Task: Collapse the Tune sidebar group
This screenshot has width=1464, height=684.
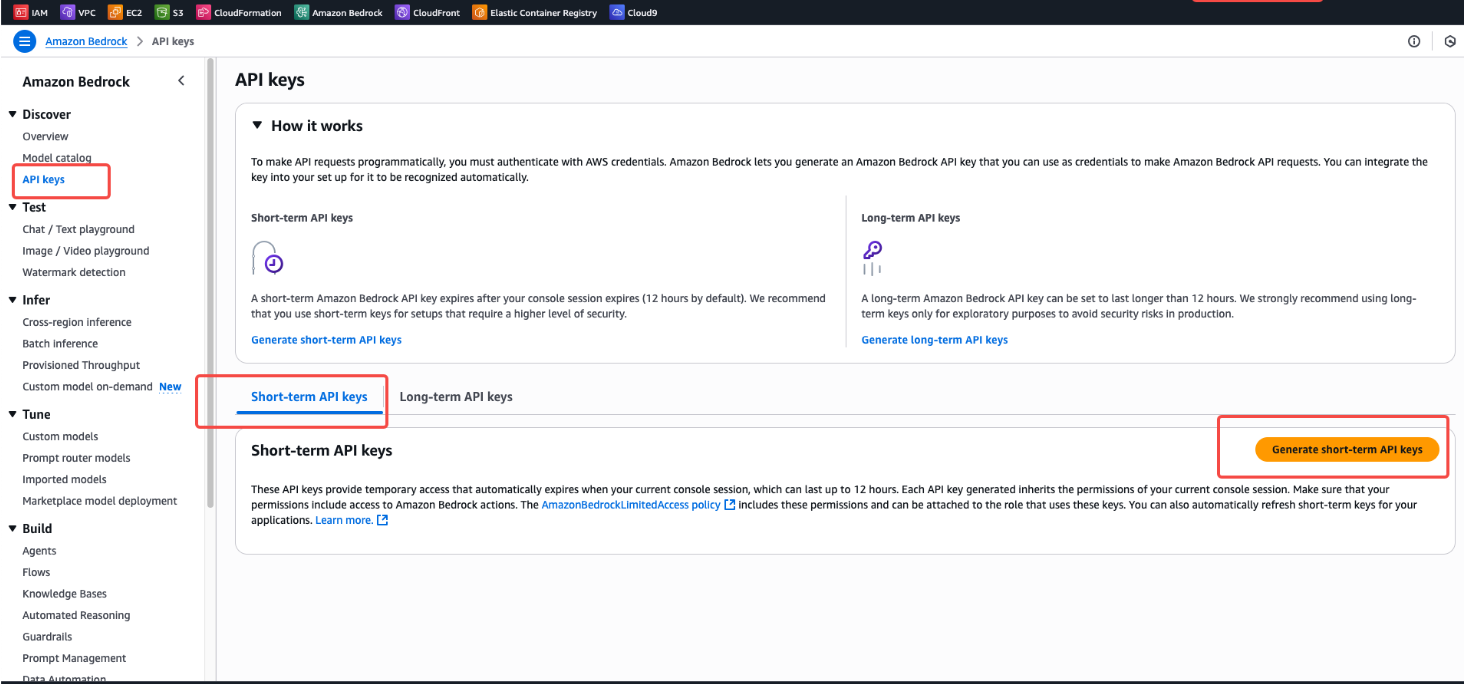Action: [13, 414]
